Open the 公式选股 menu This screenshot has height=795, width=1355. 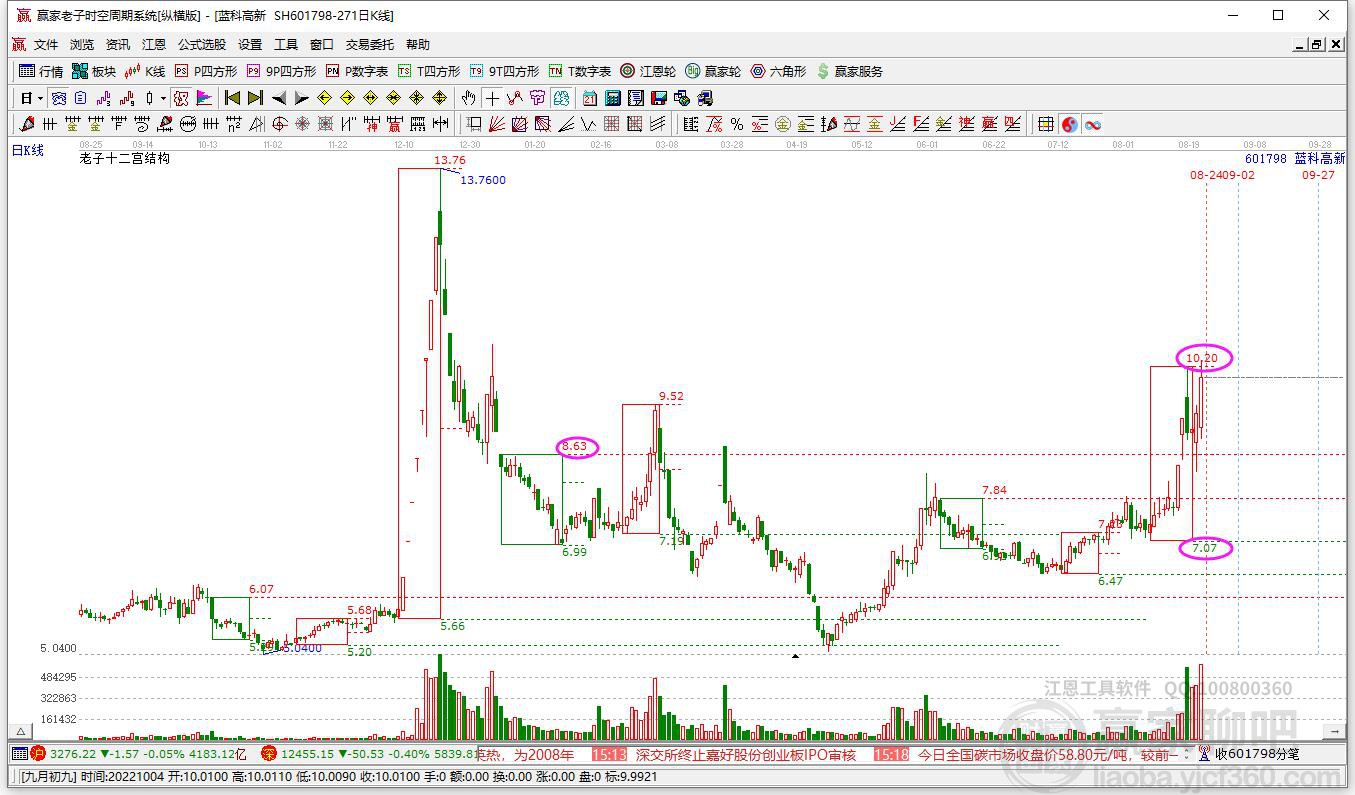202,45
